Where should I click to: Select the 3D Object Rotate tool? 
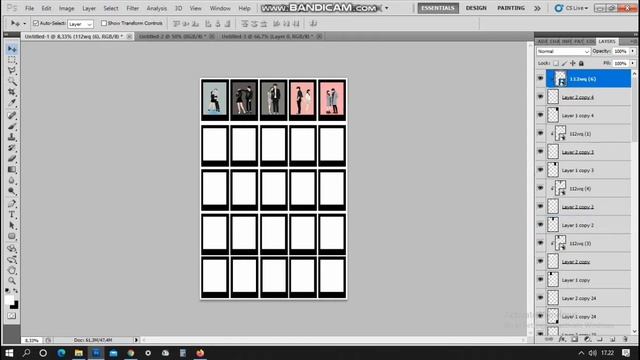tap(12, 248)
